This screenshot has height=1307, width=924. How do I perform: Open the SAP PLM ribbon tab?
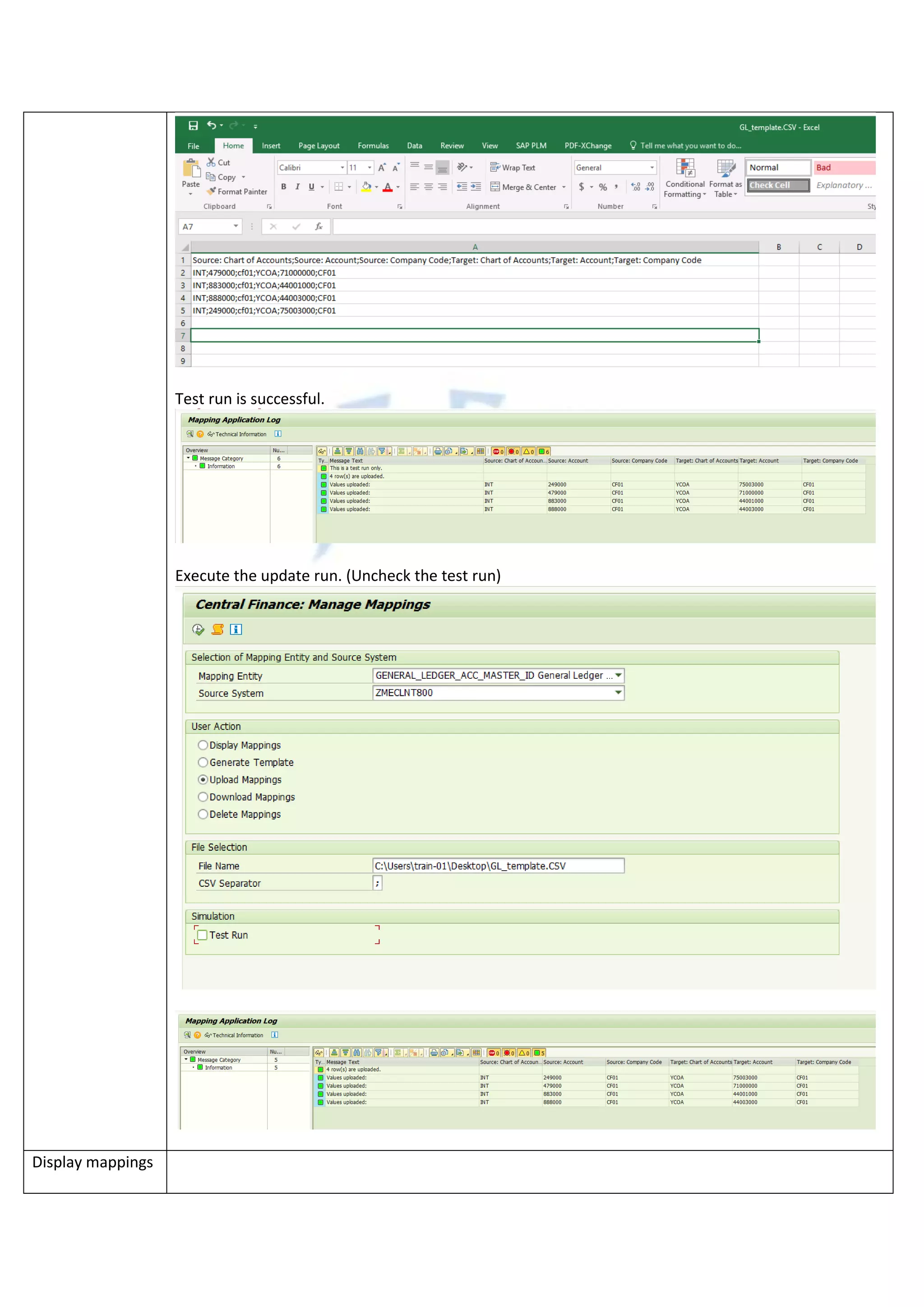coord(531,146)
